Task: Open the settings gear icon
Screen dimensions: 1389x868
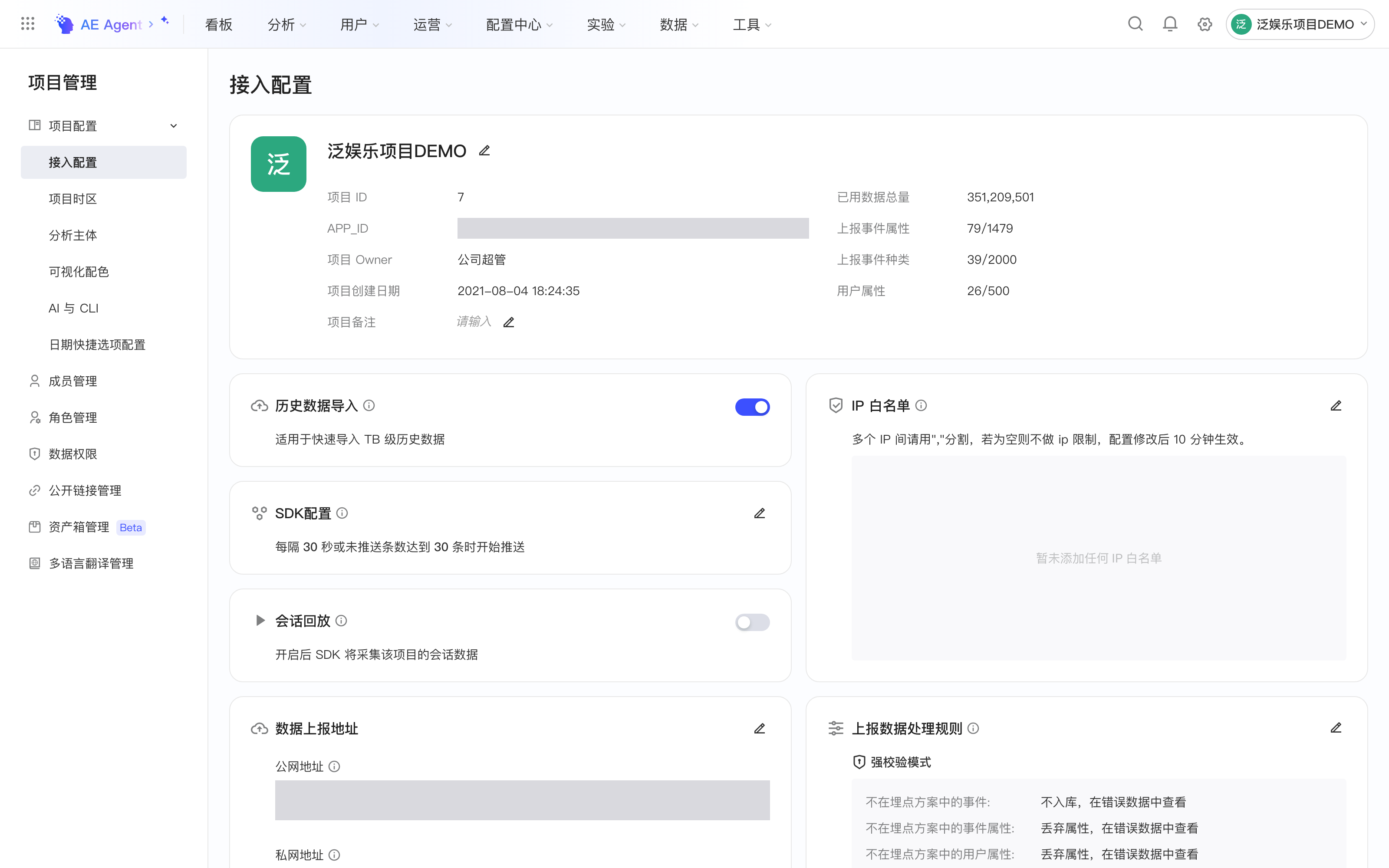Action: click(x=1205, y=24)
